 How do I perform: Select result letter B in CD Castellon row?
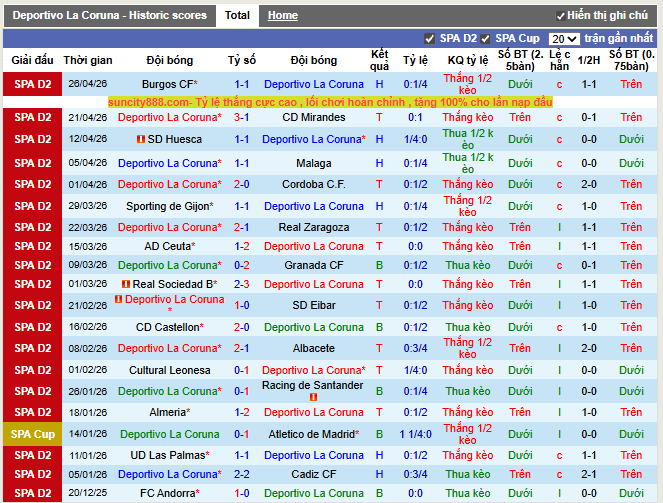pos(379,327)
